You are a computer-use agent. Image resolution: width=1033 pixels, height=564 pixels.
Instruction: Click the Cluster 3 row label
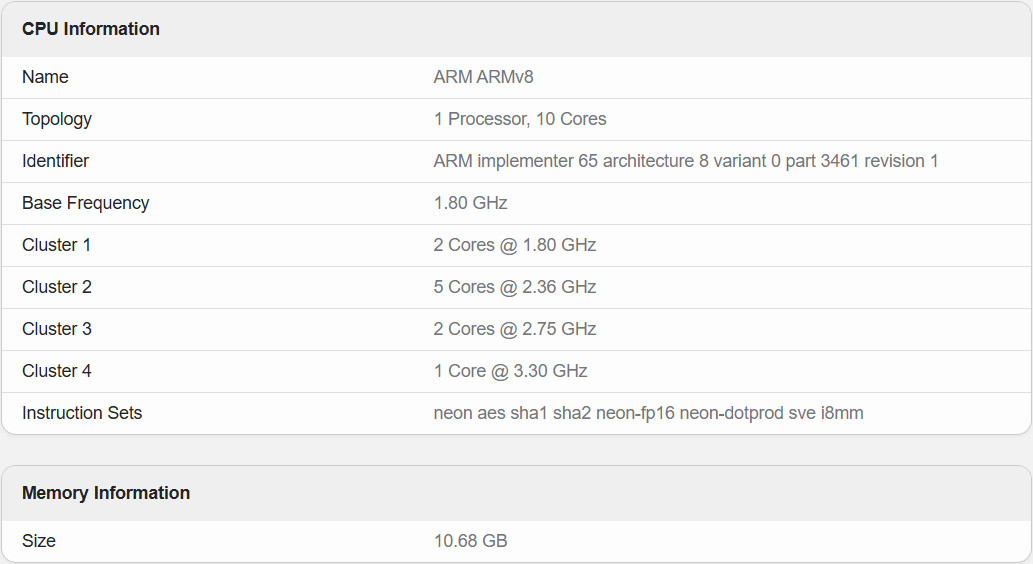pyautogui.click(x=57, y=329)
